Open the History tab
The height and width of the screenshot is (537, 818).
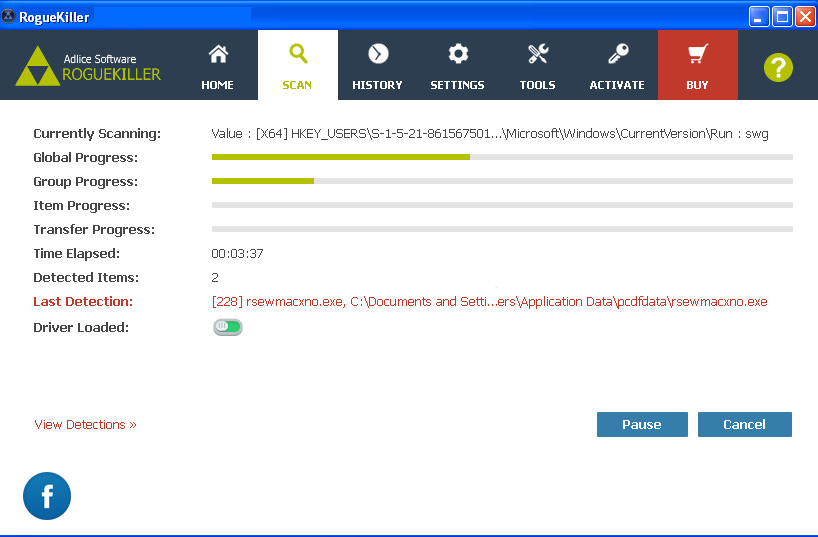(x=378, y=65)
